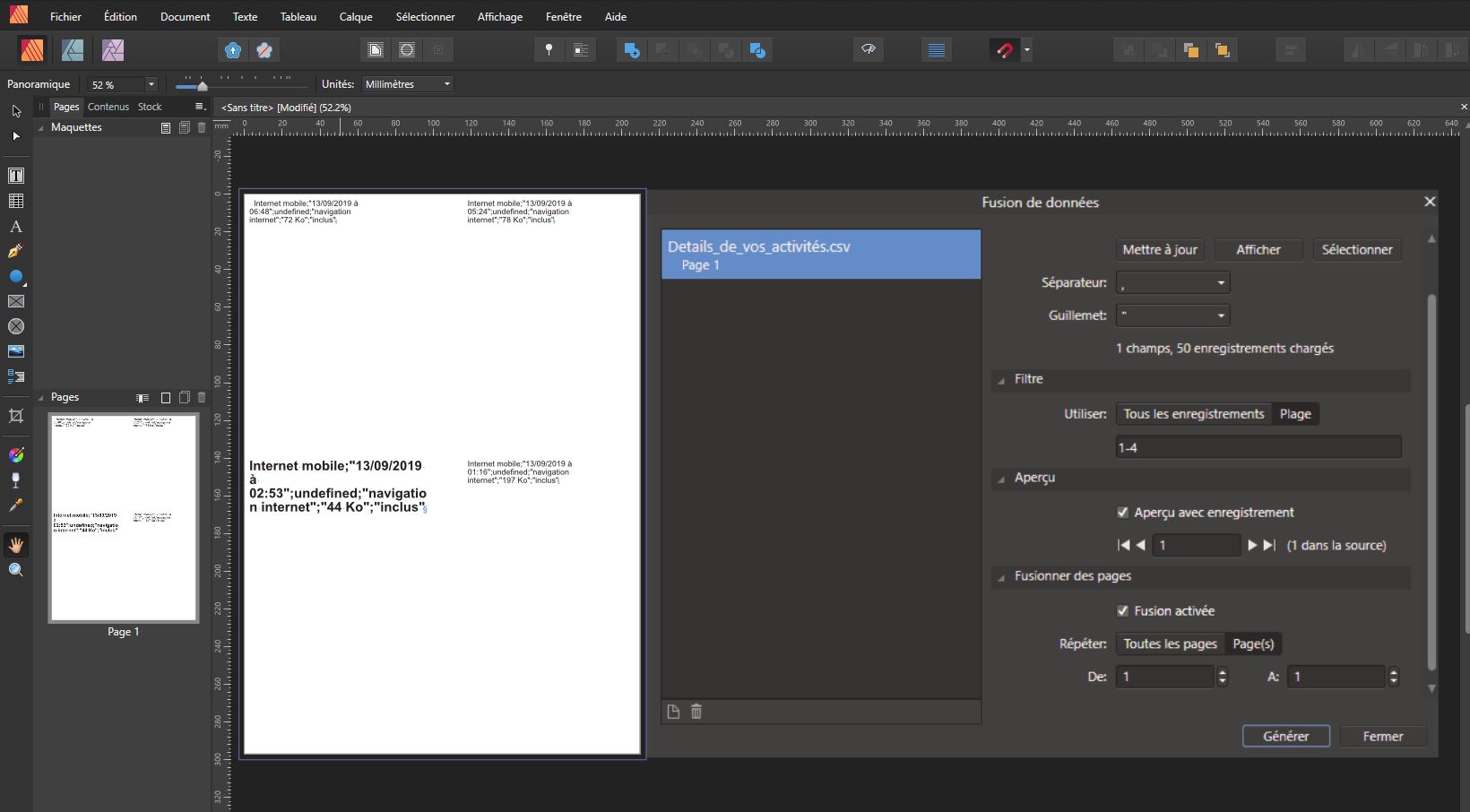Toggle Aperçu avec enregistrement checkbox

click(1122, 513)
